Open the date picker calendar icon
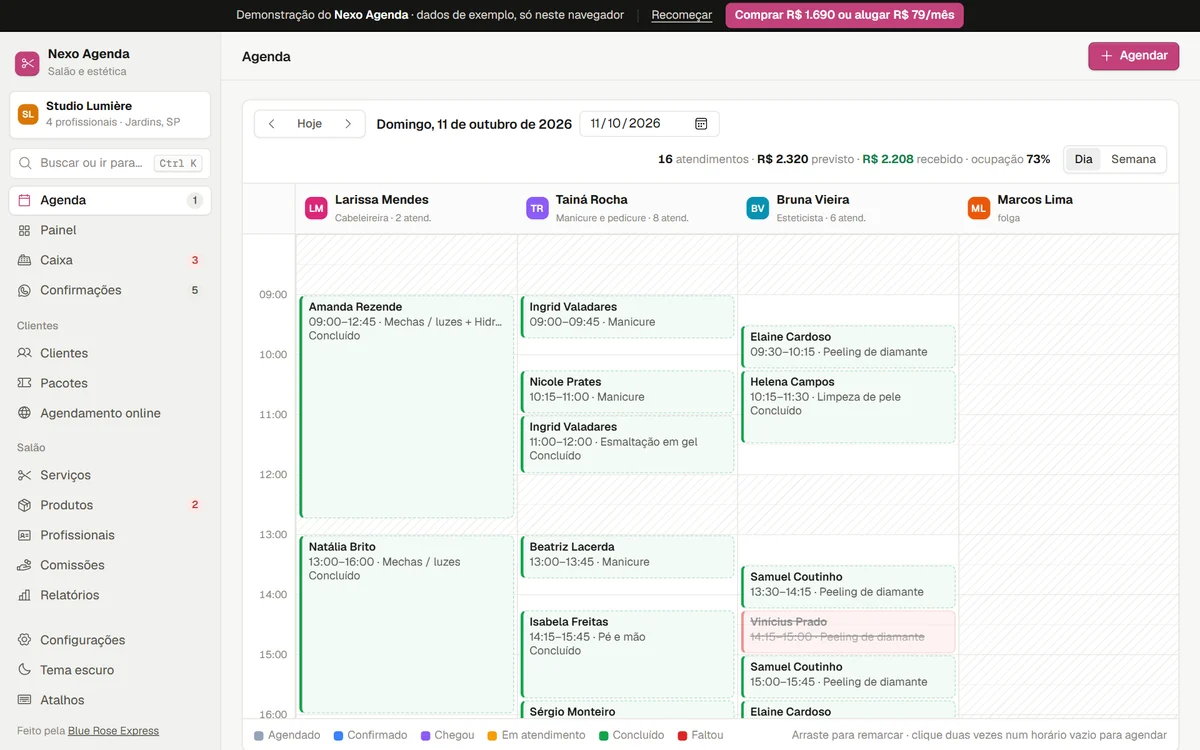This screenshot has width=1200, height=750. coord(701,124)
